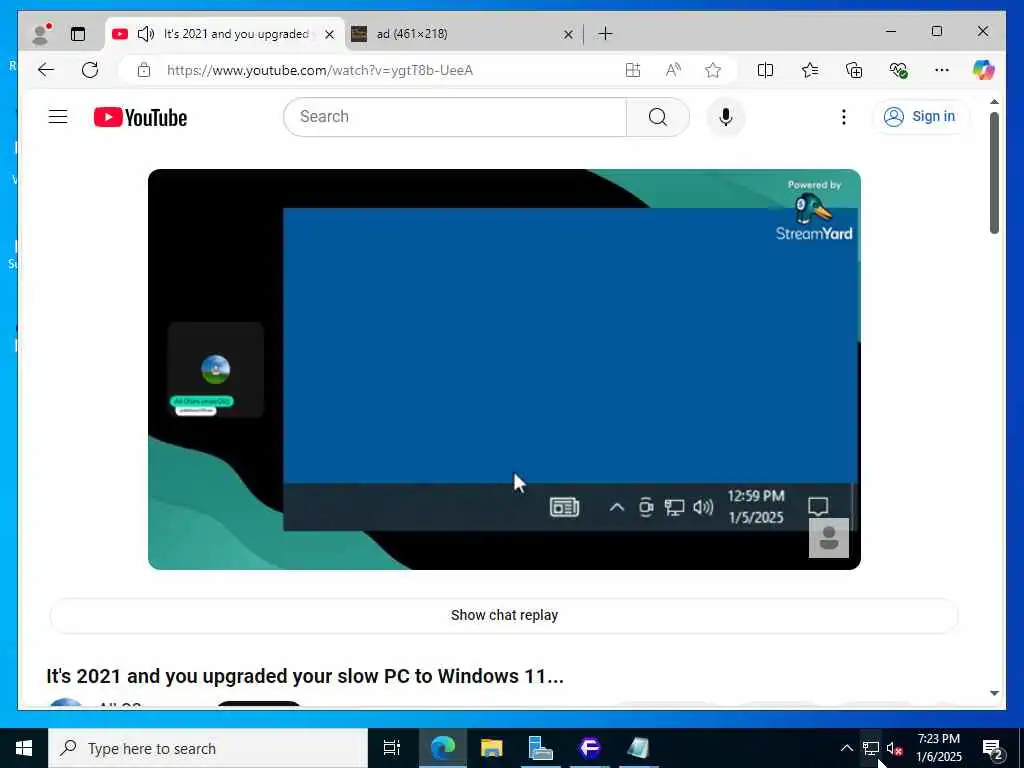
Task: Open the muted volume tray icon
Action: coord(894,748)
